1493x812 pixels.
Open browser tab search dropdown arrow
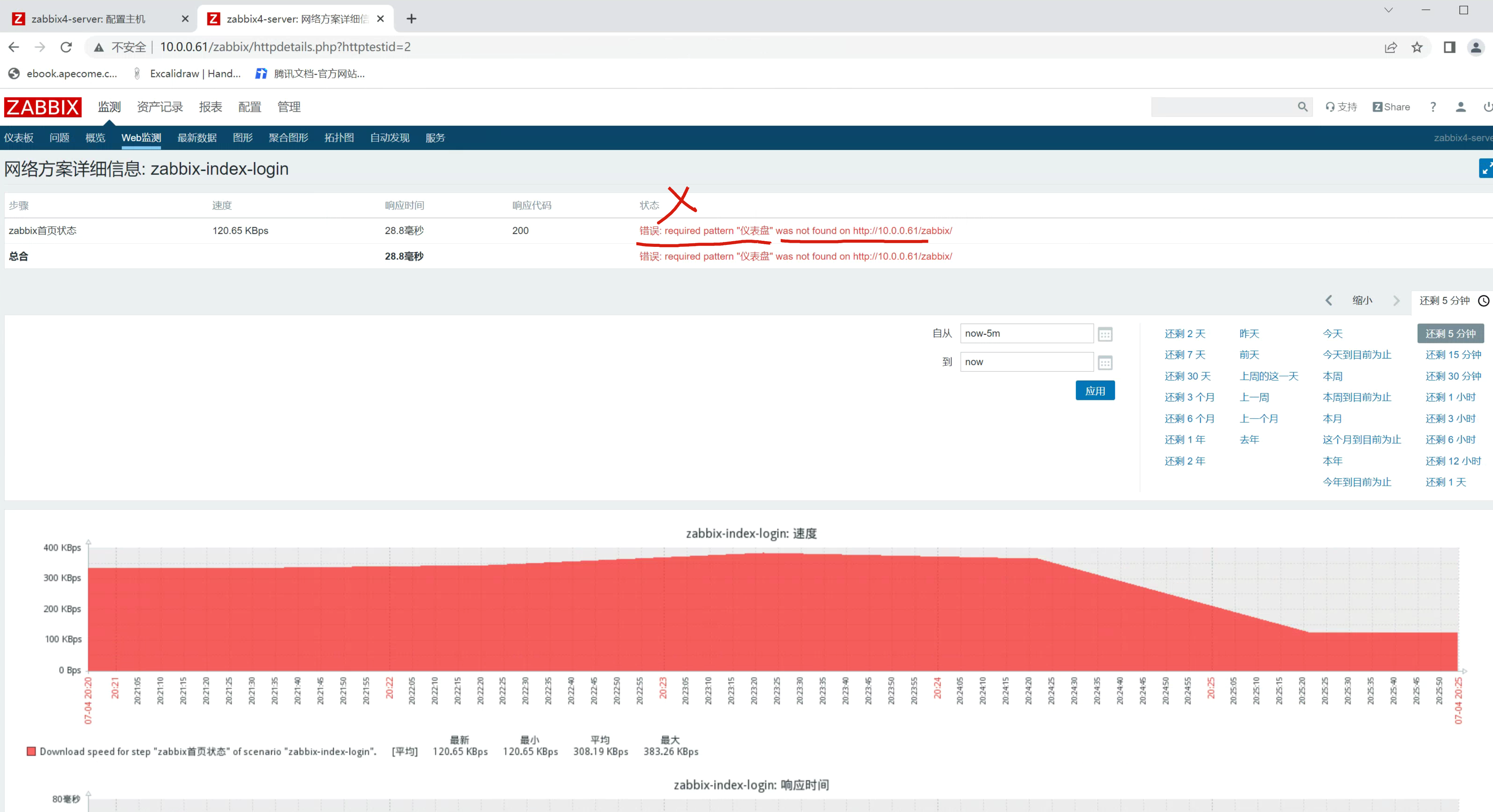click(x=1388, y=10)
